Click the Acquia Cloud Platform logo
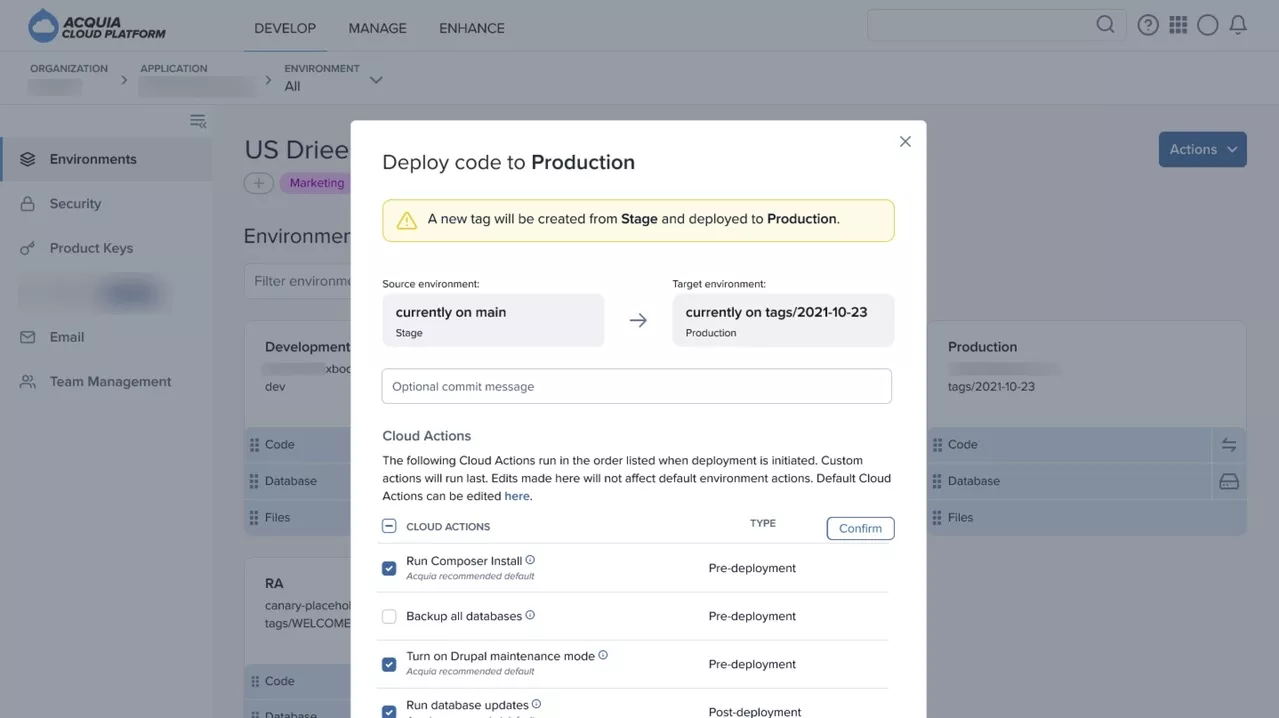This screenshot has height=718, width=1279. (98, 27)
